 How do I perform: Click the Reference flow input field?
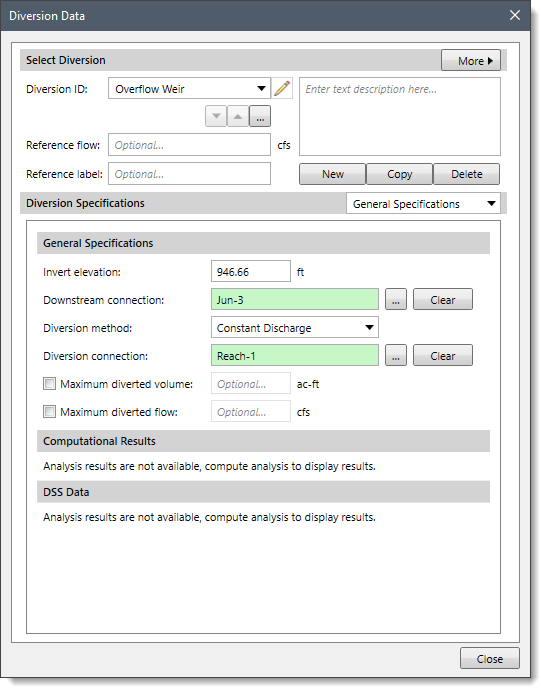pyautogui.click(x=190, y=145)
